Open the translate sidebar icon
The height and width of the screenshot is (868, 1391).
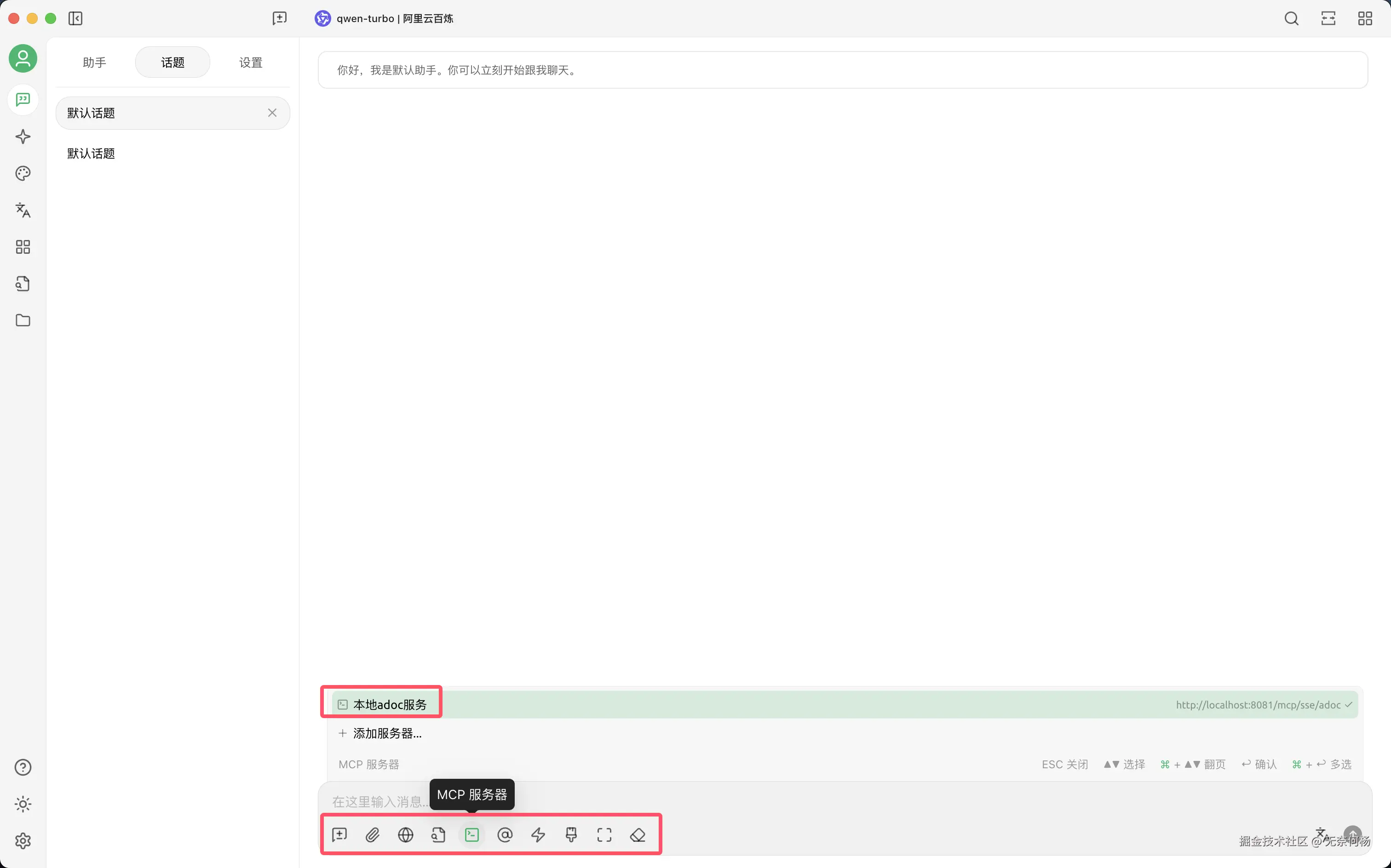pyautogui.click(x=23, y=210)
